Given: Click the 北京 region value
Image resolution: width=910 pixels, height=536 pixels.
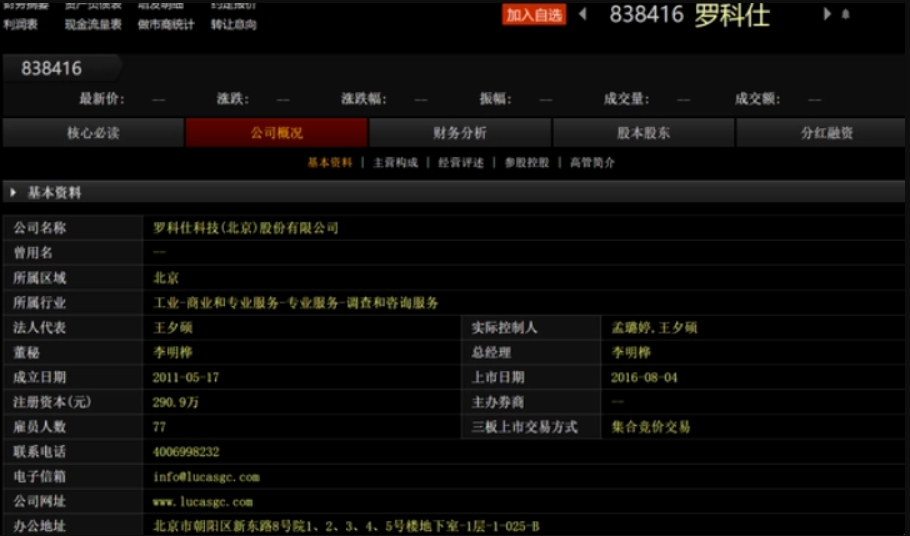Looking at the screenshot, I should (165, 278).
